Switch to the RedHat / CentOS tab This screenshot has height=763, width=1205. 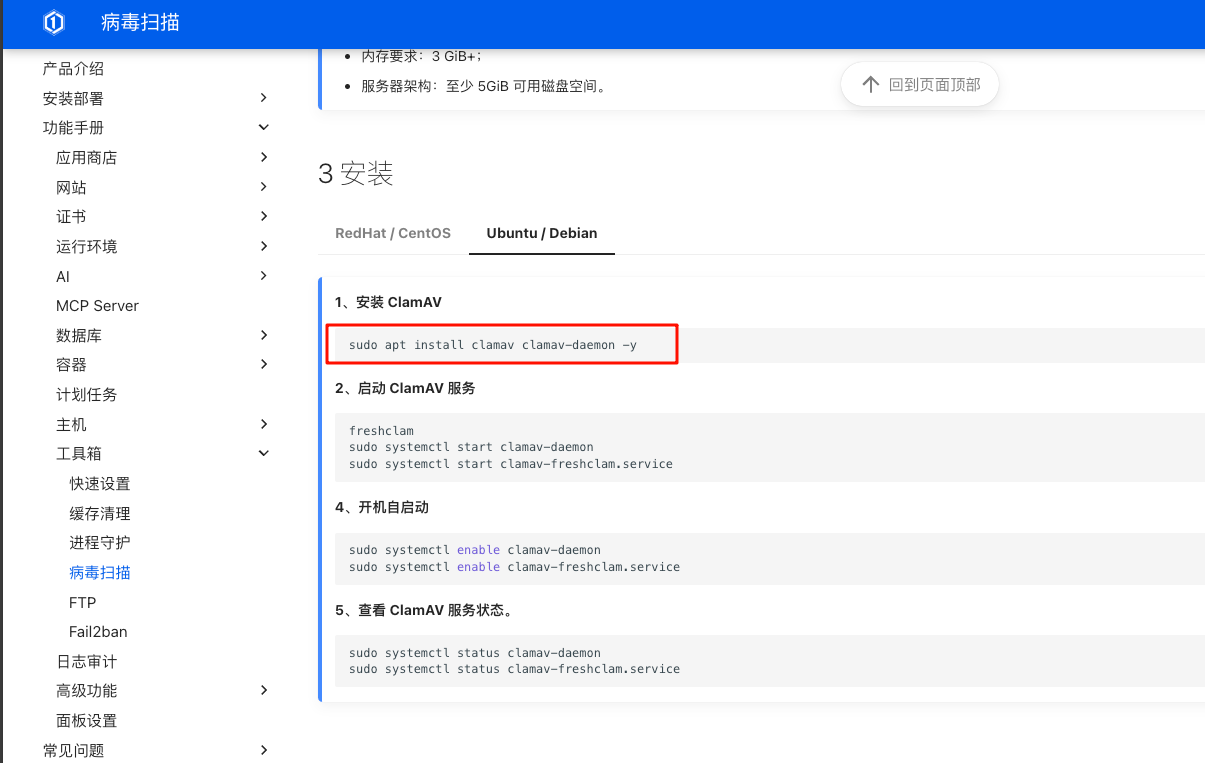tap(393, 233)
